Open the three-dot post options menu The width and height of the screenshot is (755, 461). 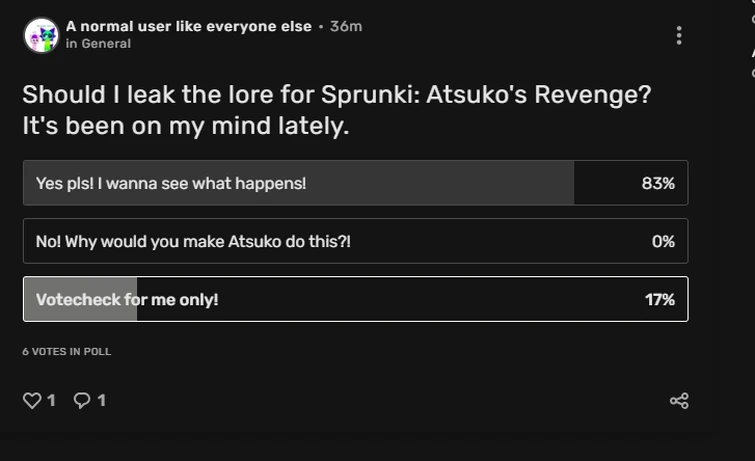(x=679, y=36)
